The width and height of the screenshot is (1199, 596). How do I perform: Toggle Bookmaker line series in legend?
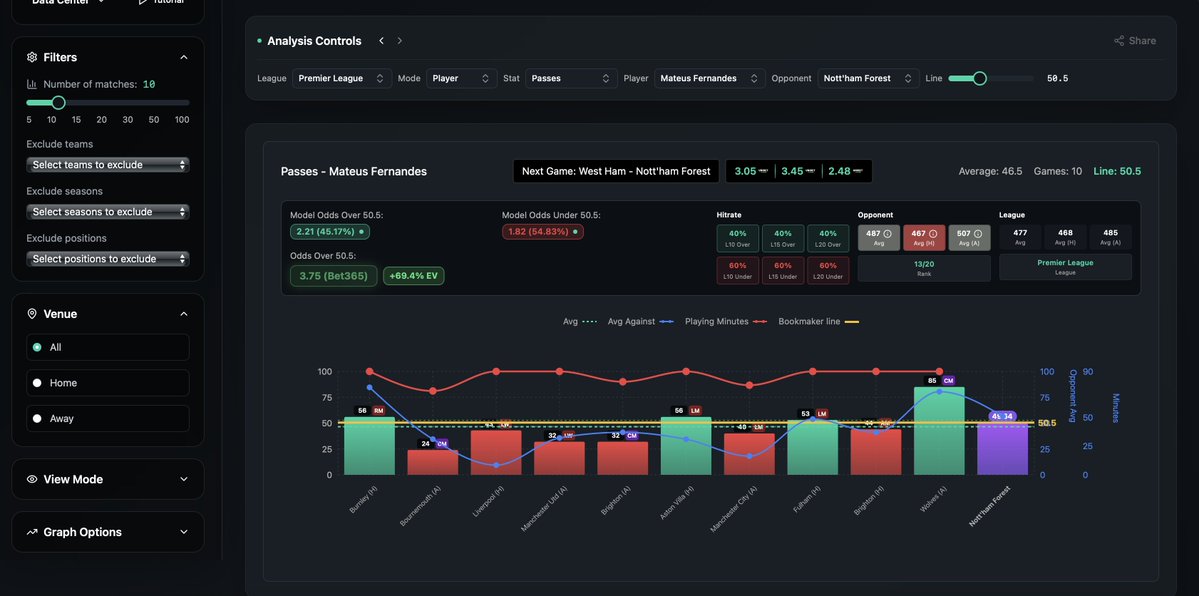pos(818,321)
